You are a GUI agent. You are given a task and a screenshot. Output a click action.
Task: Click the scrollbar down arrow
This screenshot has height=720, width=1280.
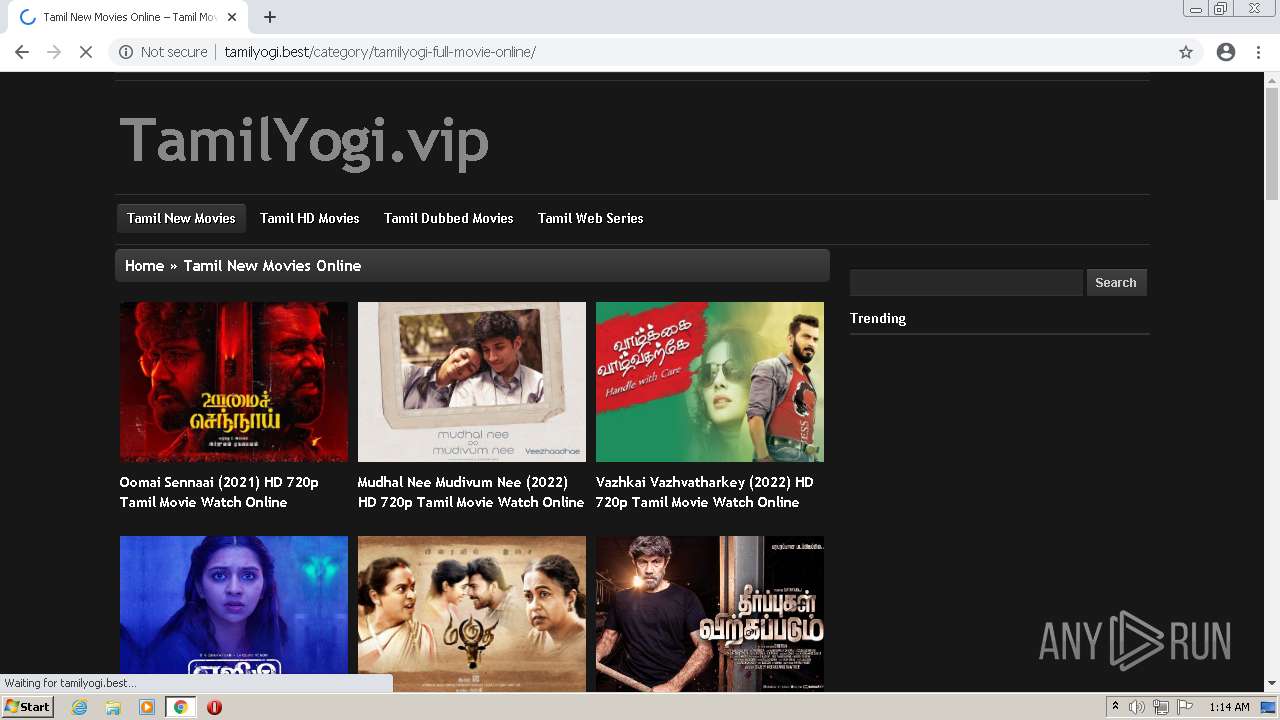[x=1272, y=684]
